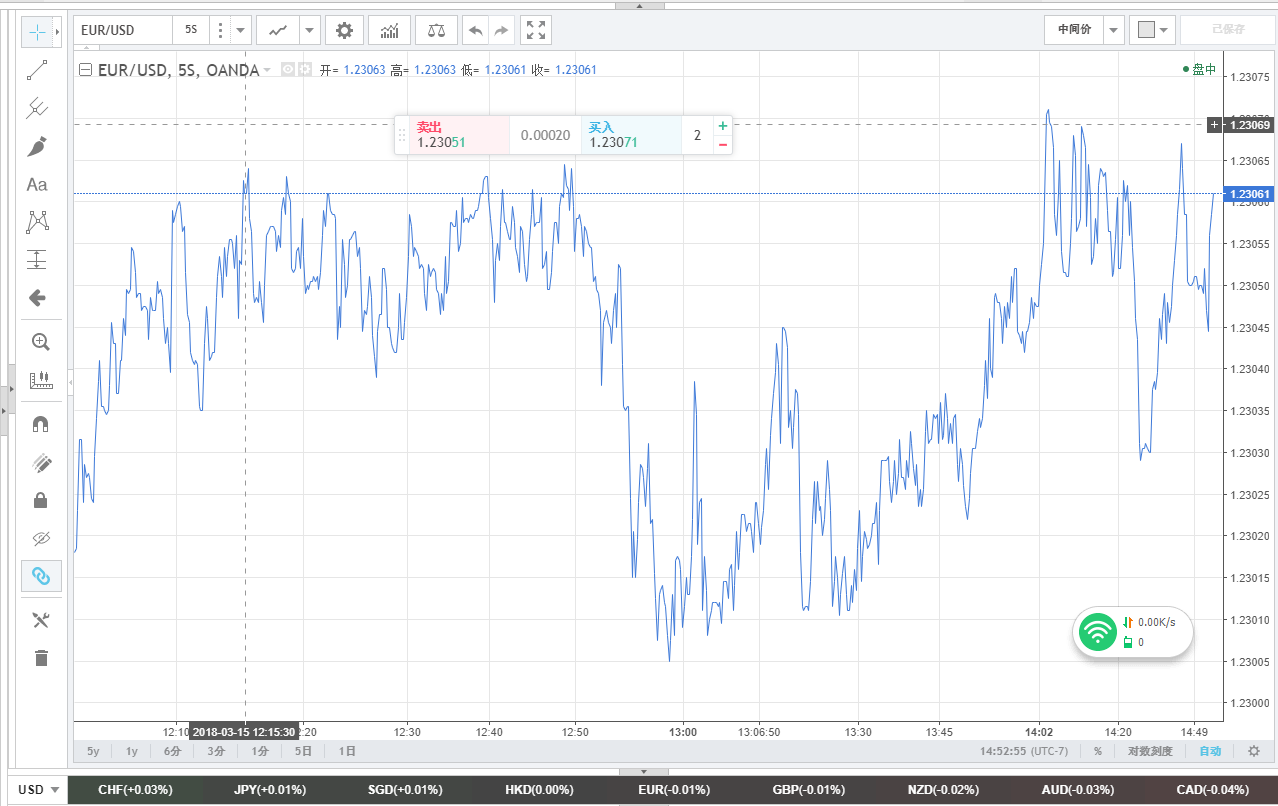
Task: Click the trash icon to remove drawings
Action: [x=41, y=658]
